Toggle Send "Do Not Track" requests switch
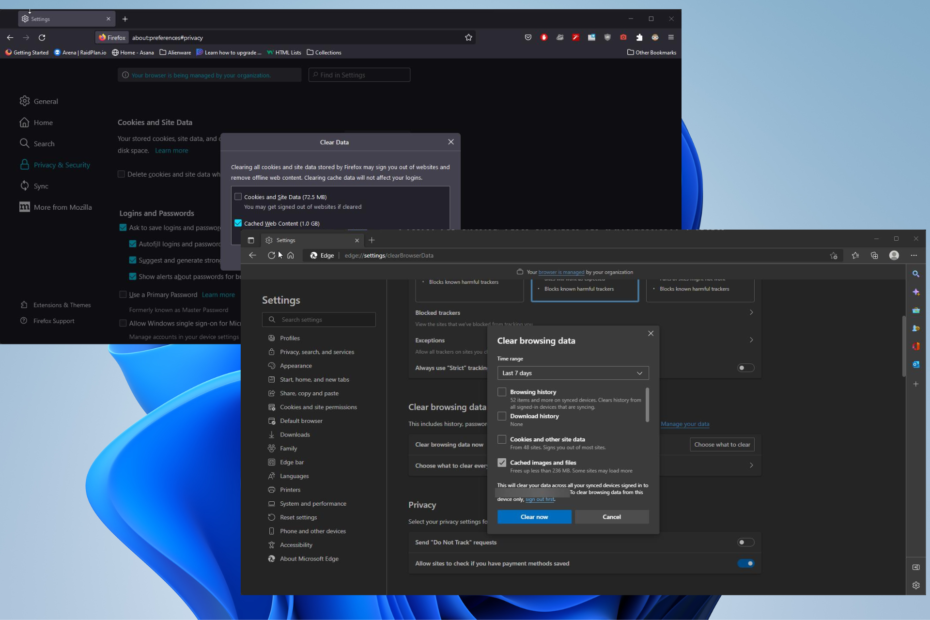930x620 pixels. click(745, 542)
